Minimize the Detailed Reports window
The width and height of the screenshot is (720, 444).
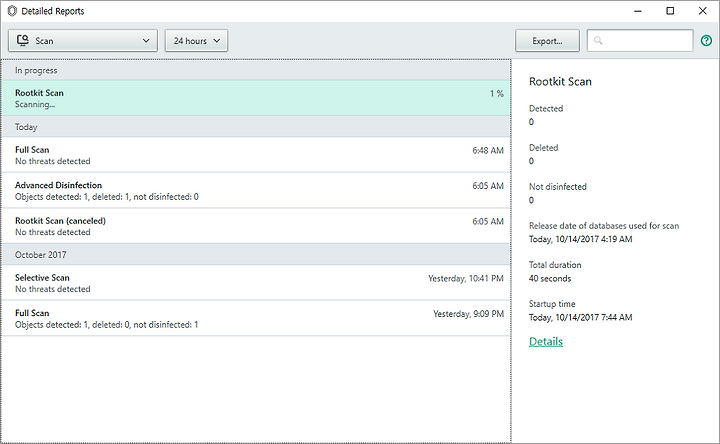[x=638, y=11]
